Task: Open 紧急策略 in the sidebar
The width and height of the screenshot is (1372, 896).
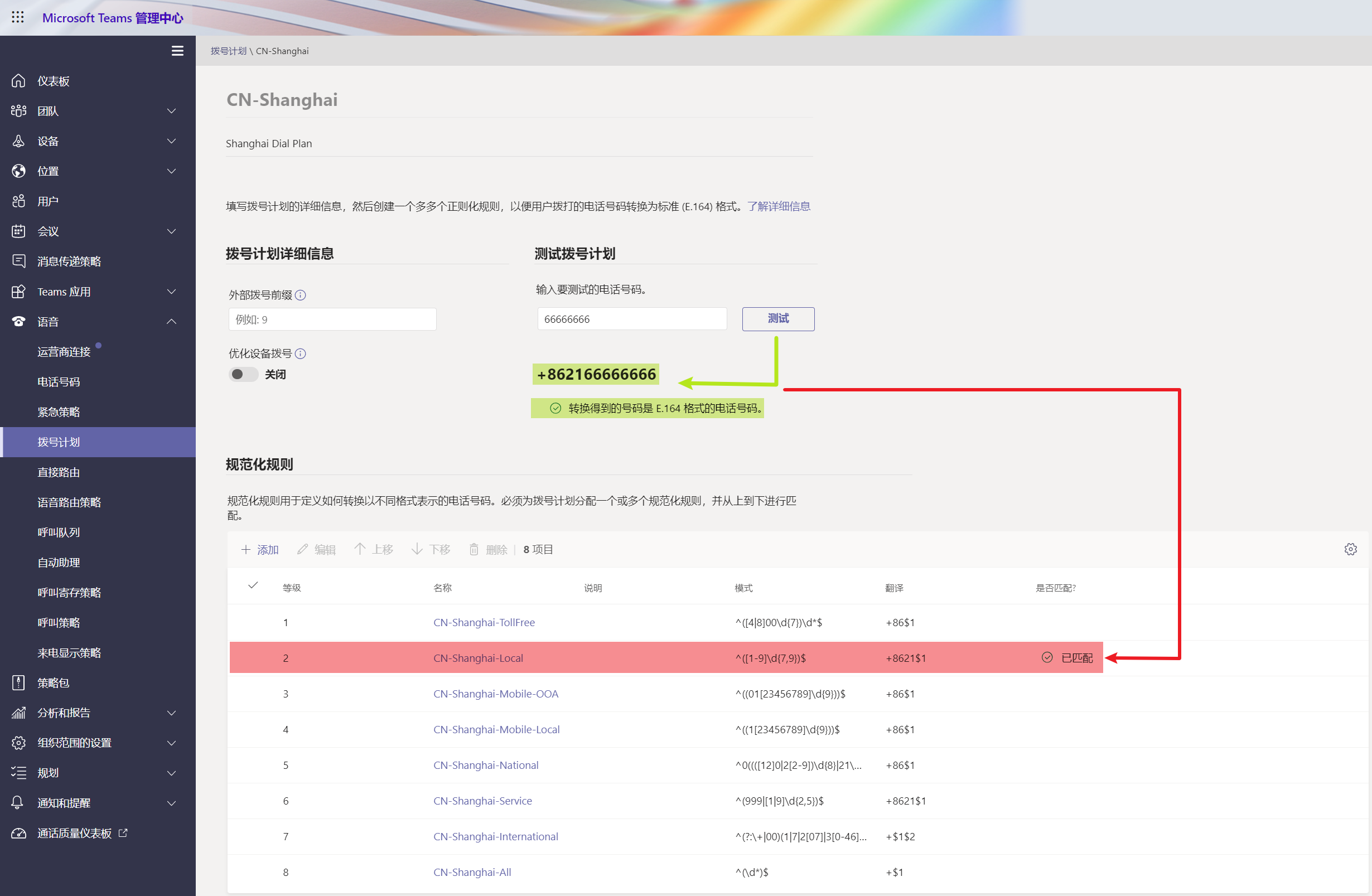Action: (x=59, y=411)
